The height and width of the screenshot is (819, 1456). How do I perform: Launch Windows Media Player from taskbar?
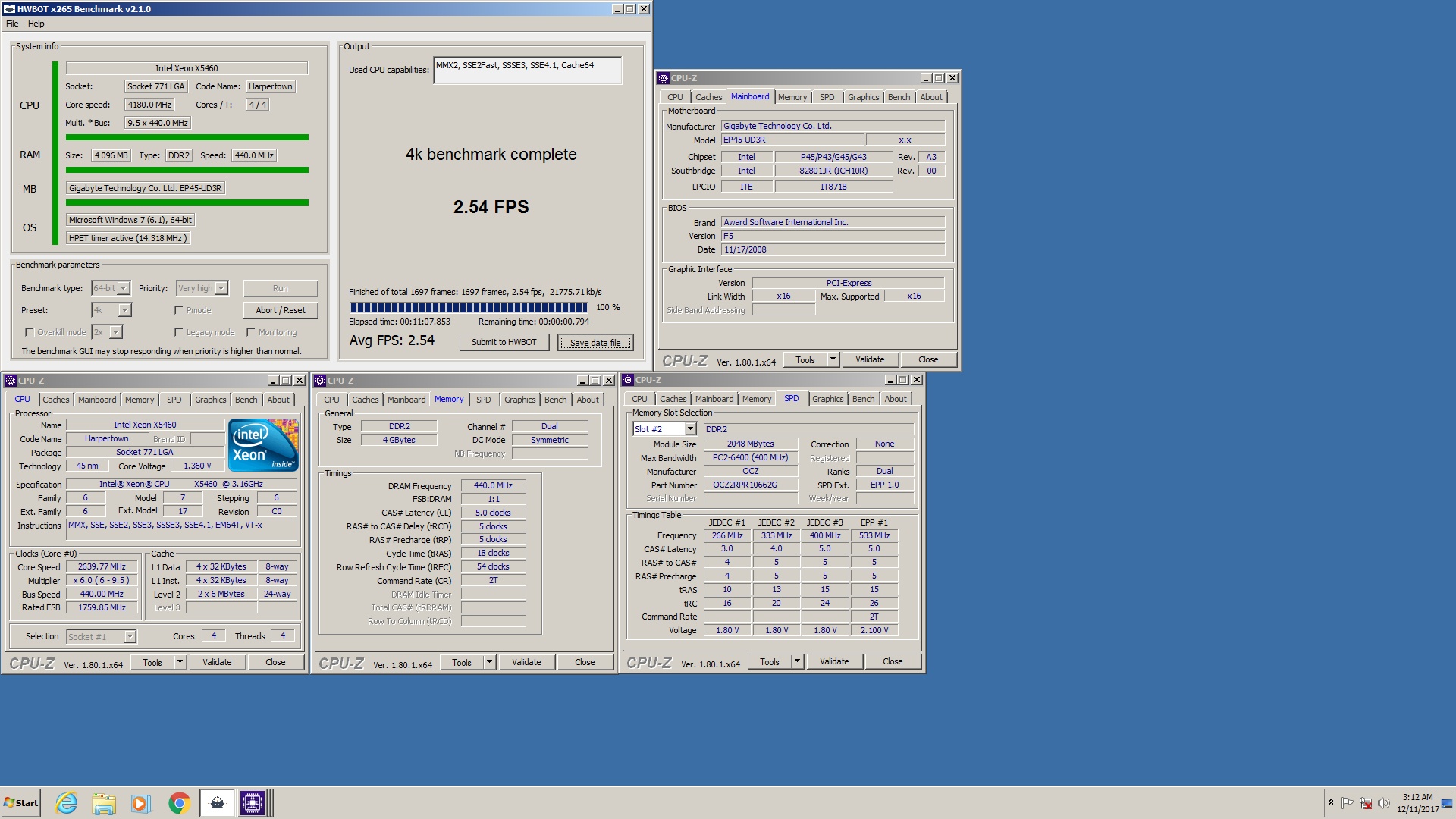point(140,802)
